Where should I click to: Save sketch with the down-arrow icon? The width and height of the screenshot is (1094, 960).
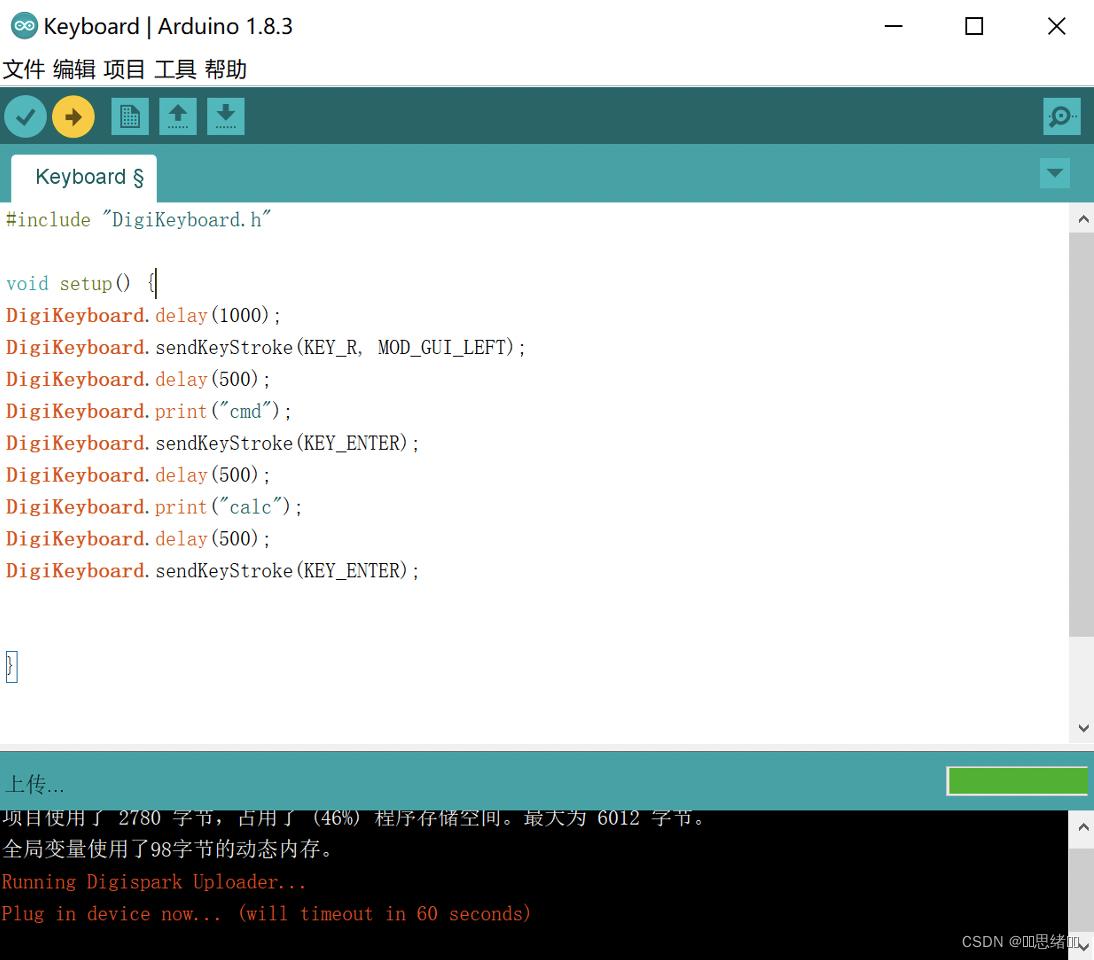click(x=225, y=117)
